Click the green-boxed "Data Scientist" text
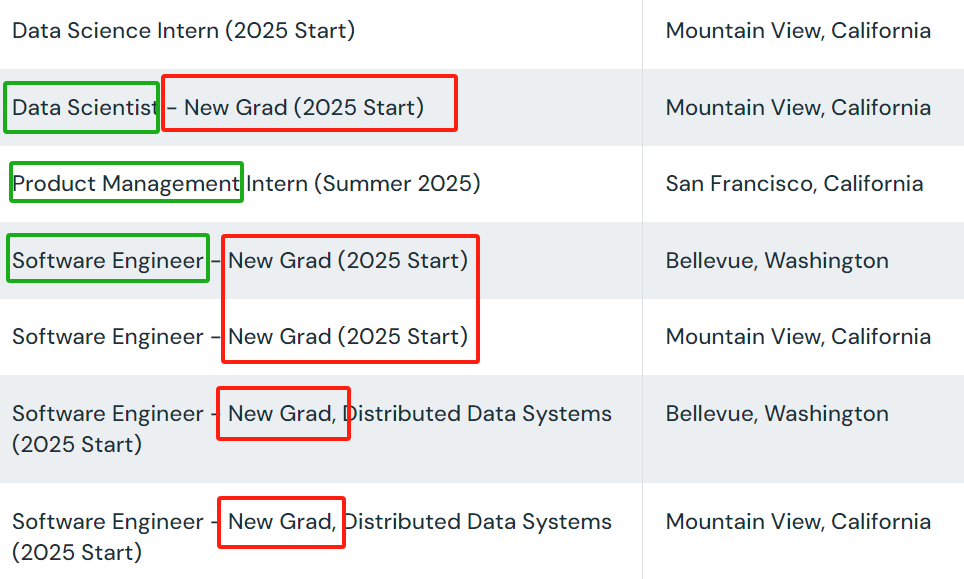 pos(84,107)
